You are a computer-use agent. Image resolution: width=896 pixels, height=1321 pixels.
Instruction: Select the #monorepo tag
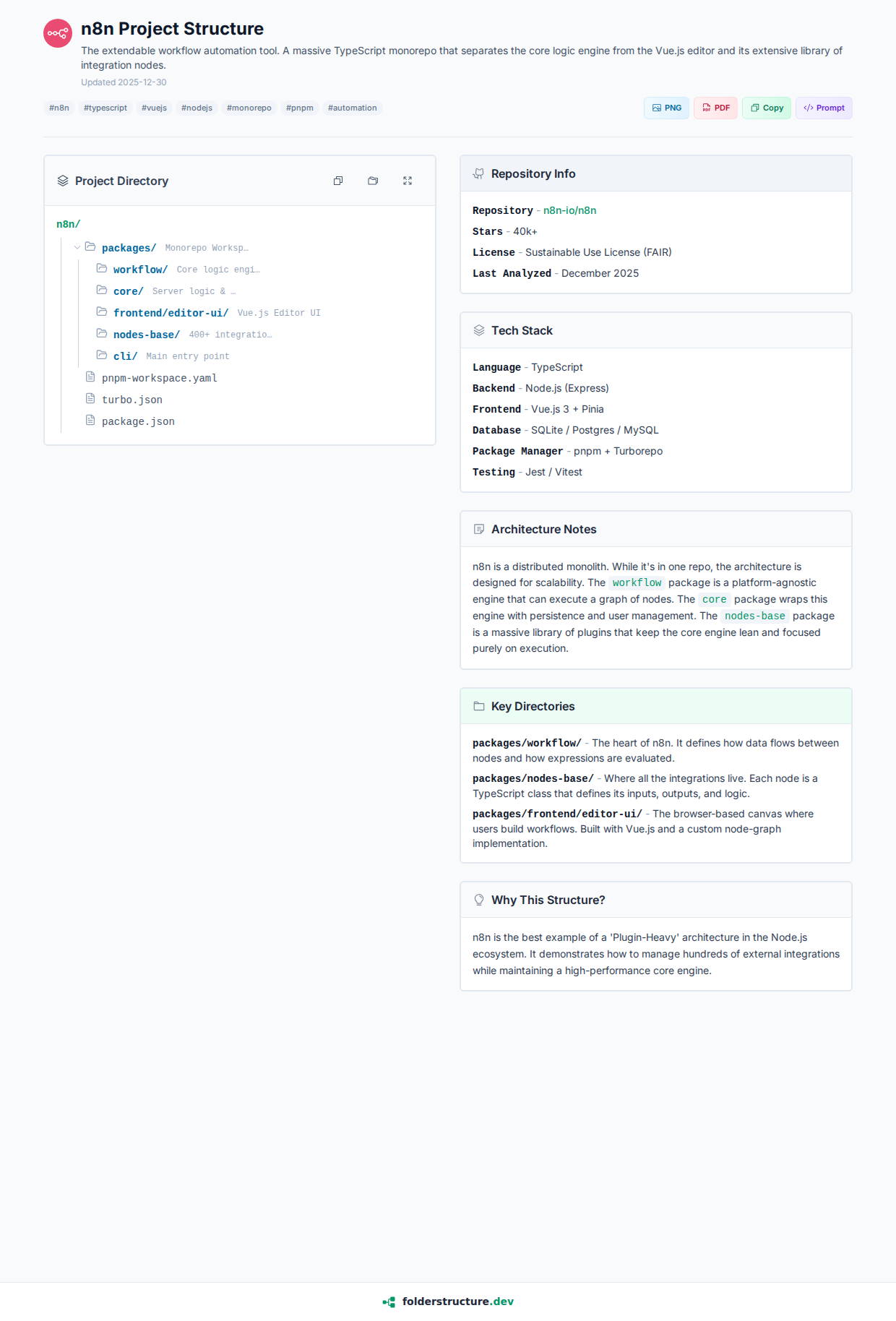pos(249,108)
